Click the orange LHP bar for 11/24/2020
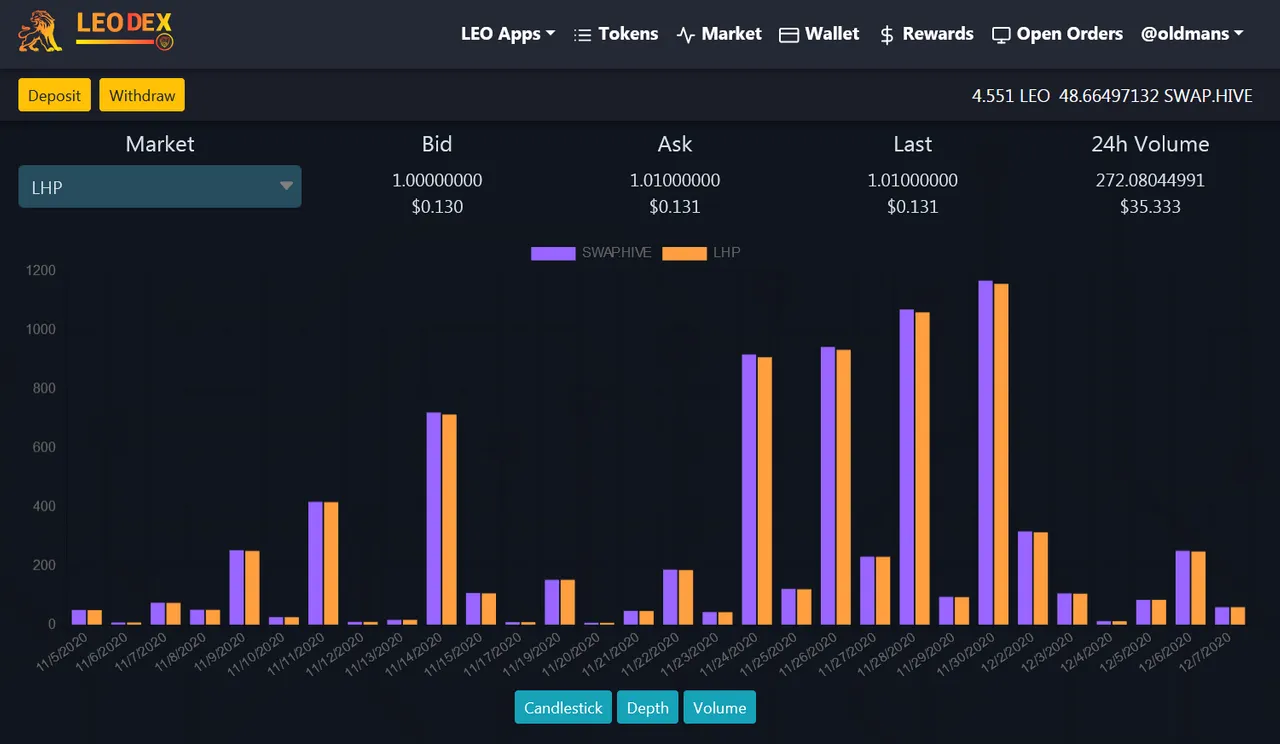This screenshot has height=744, width=1280. coord(764,490)
